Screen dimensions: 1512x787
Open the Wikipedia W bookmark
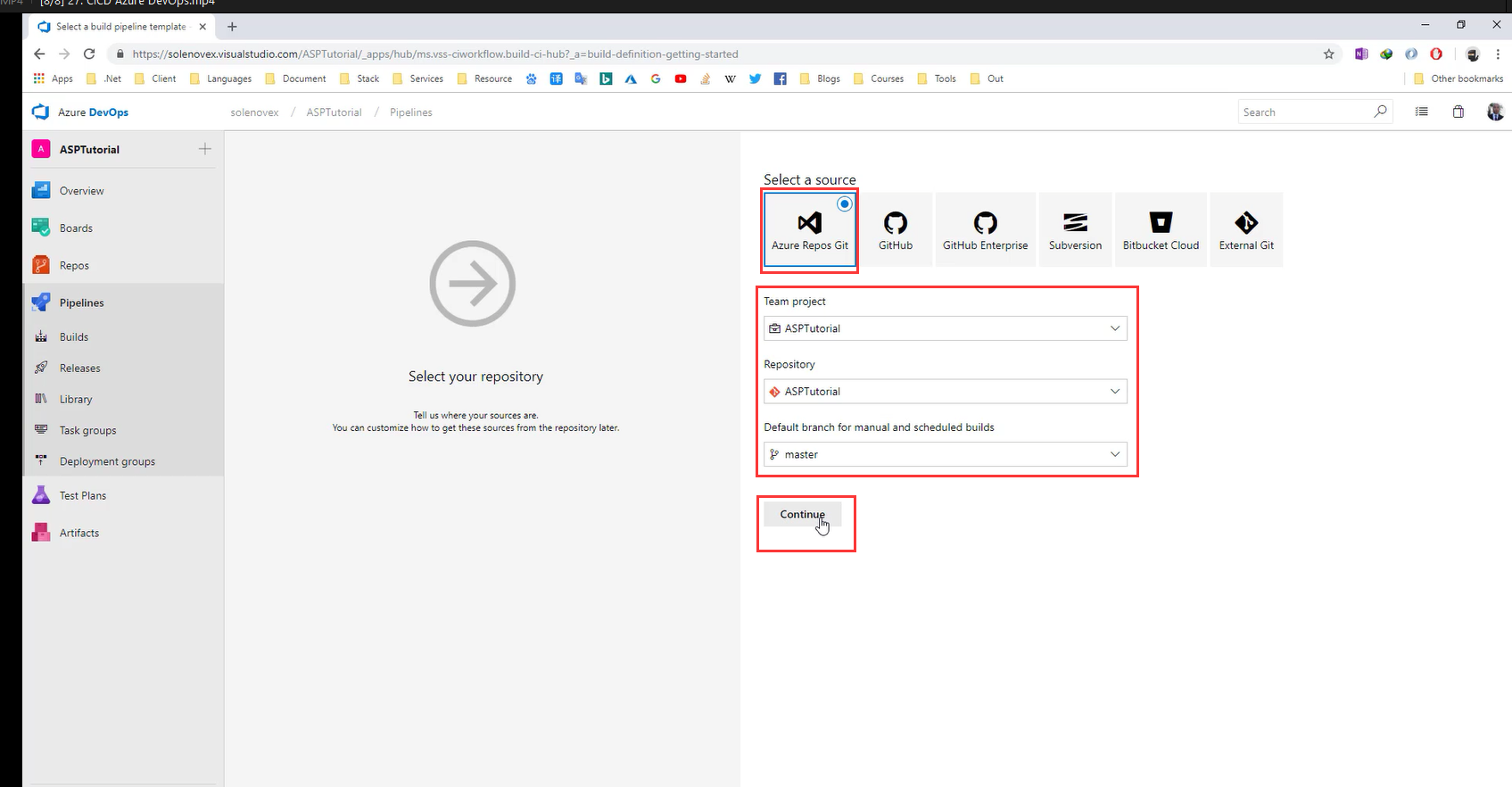(731, 79)
